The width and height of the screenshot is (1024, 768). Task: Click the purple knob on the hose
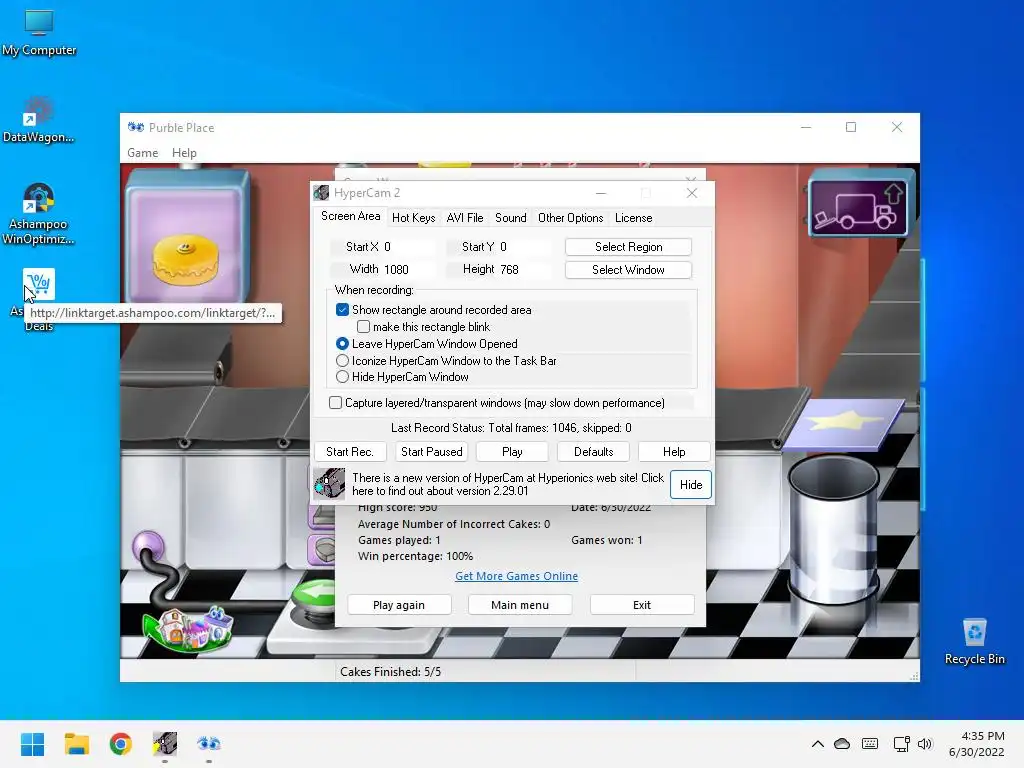pos(148,547)
